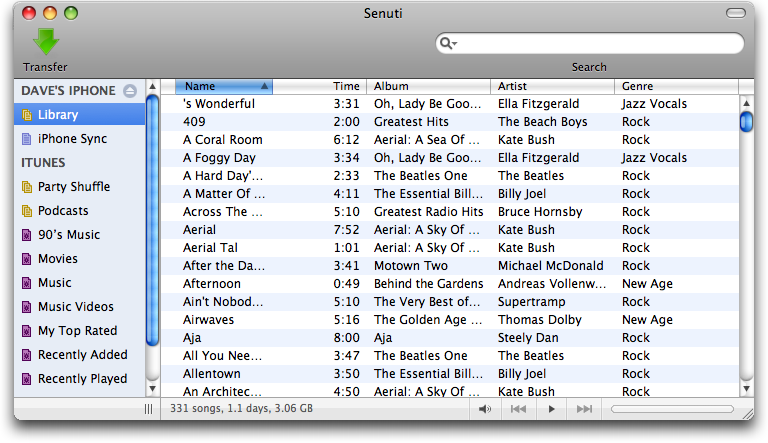Play the selected song
The image size is (768, 443).
[552, 409]
